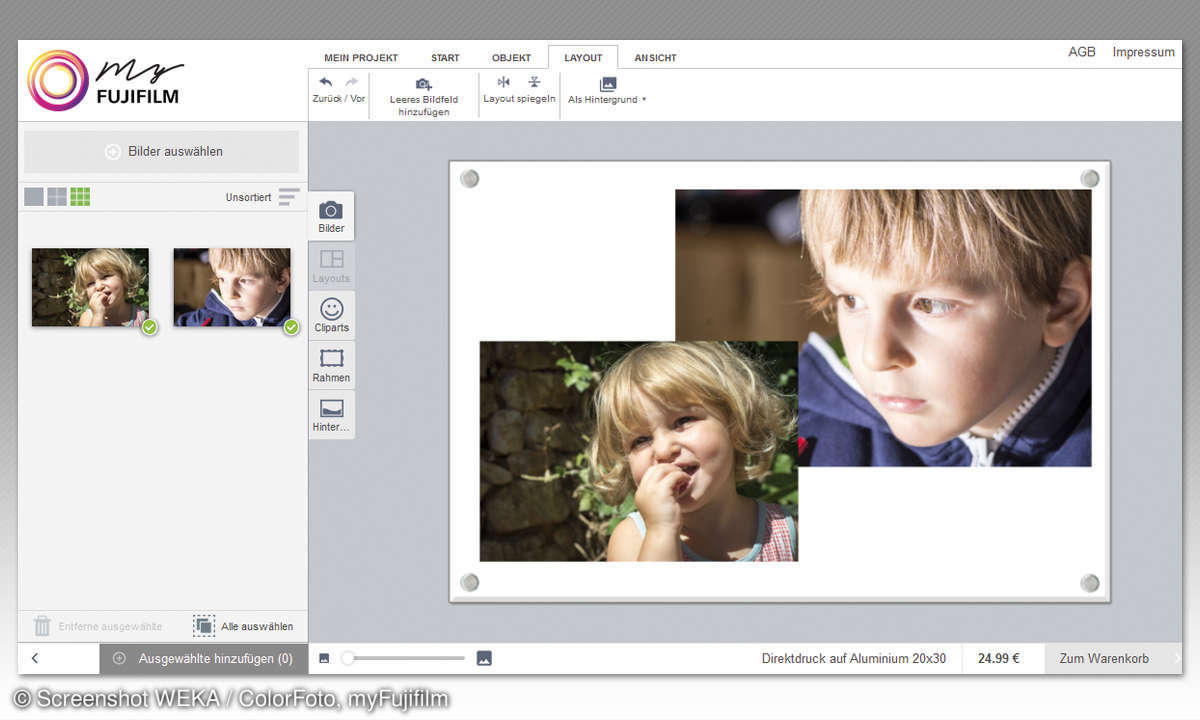
Task: Click the redo (Vor) arrow icon
Action: (x=351, y=82)
